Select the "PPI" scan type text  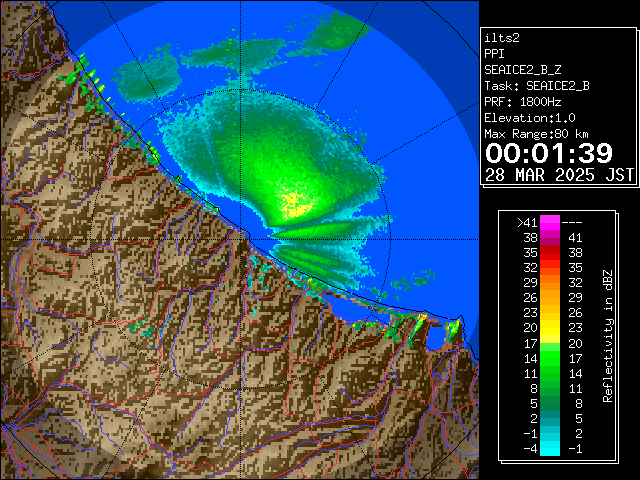point(494,54)
